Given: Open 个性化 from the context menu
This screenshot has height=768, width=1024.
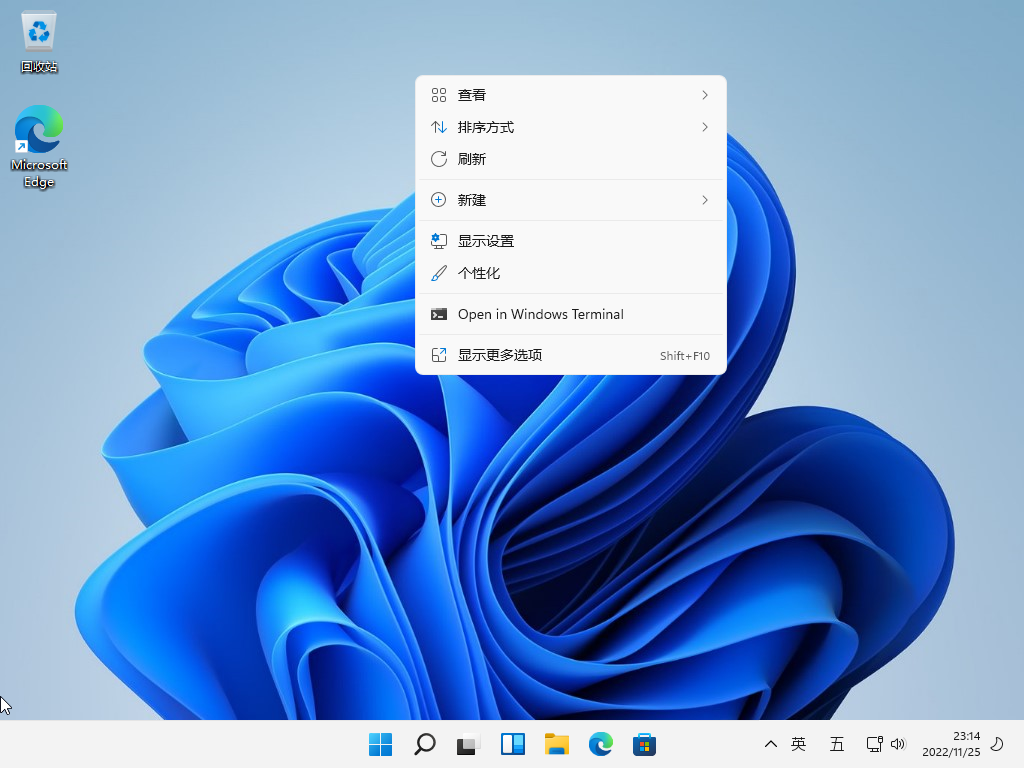Looking at the screenshot, I should 571,274.
